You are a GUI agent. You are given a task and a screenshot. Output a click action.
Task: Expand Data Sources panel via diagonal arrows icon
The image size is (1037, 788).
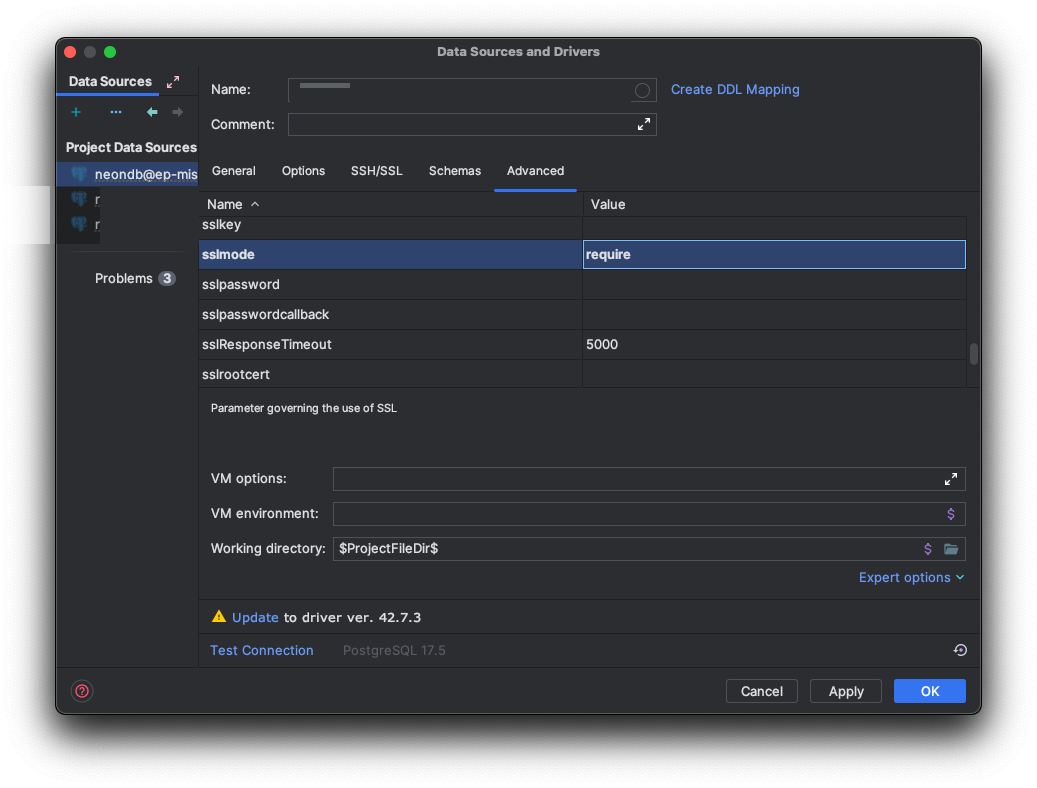[173, 82]
